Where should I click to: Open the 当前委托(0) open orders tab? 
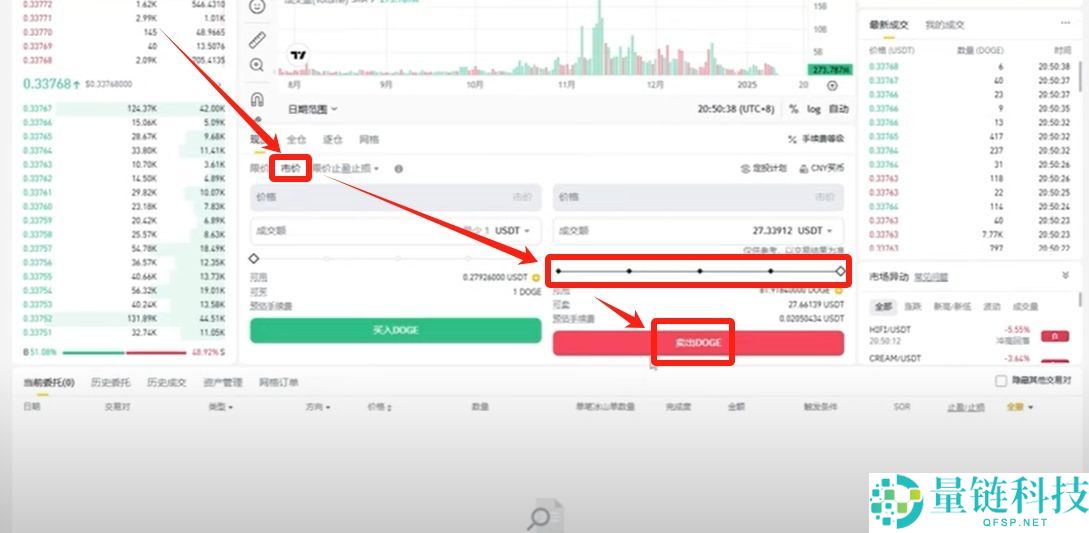pyautogui.click(x=49, y=382)
